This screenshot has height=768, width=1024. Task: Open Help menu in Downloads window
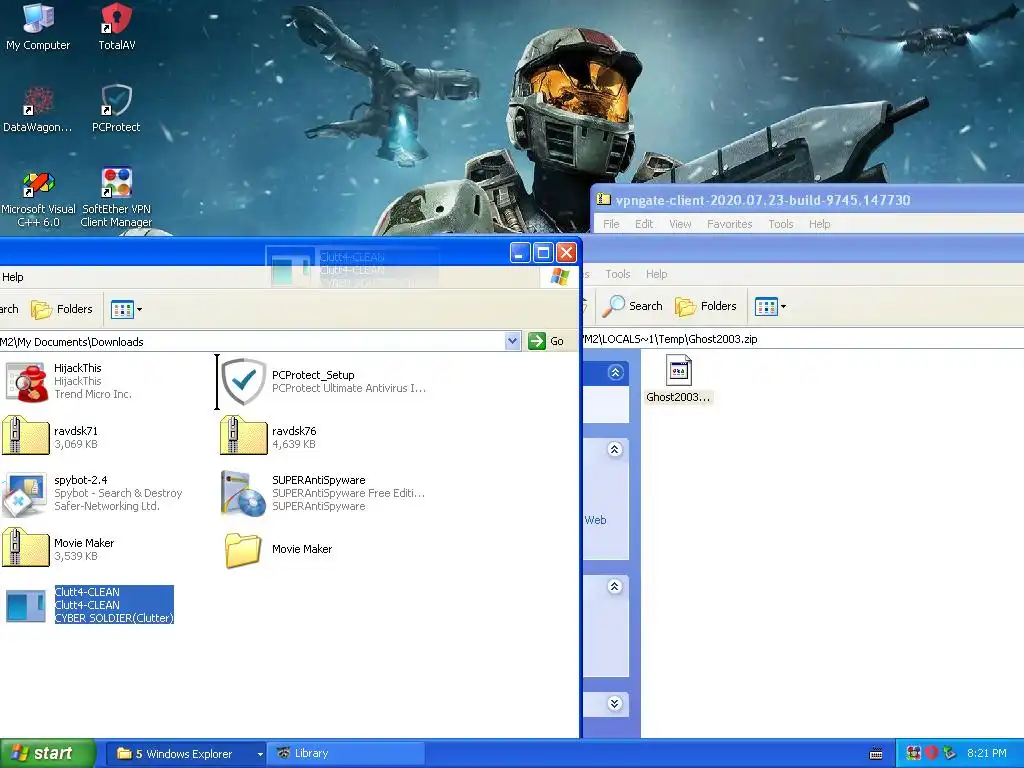(12, 277)
